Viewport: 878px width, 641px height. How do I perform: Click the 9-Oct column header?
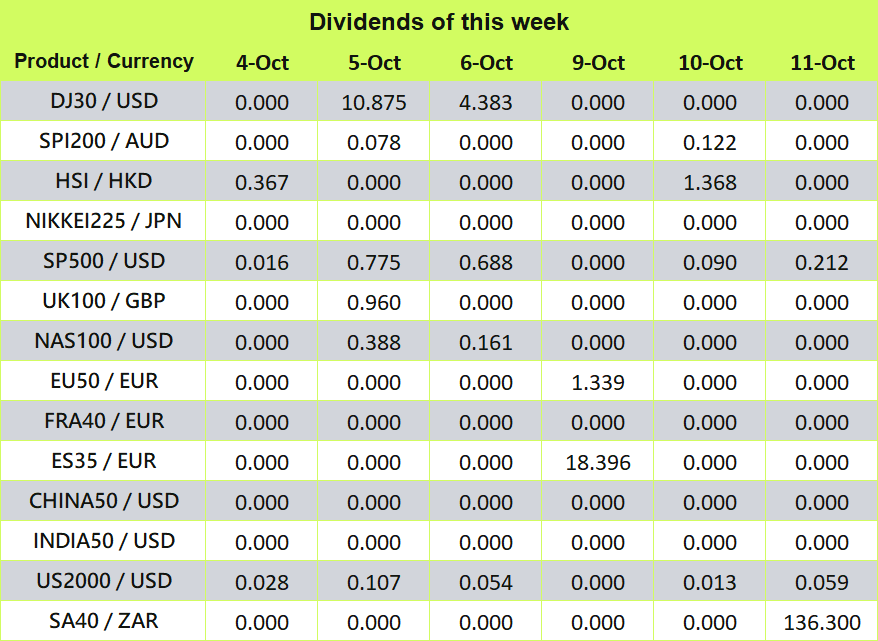598,63
